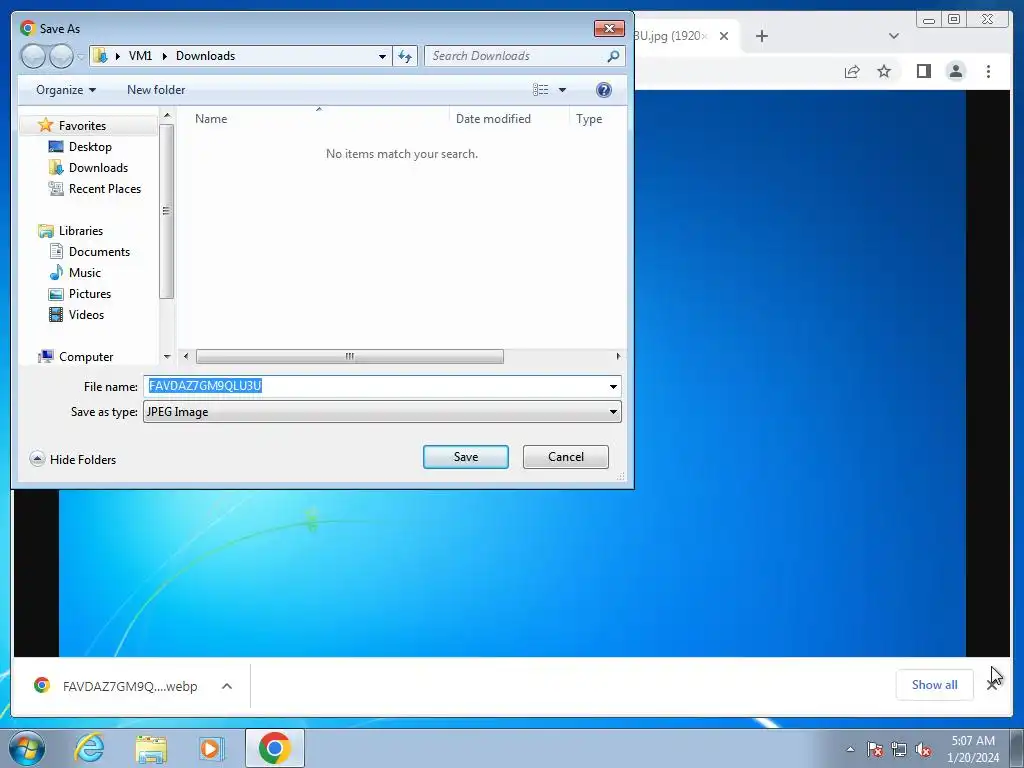The height and width of the screenshot is (768, 1024).
Task: Click the Save button in the dialog
Action: click(x=466, y=457)
